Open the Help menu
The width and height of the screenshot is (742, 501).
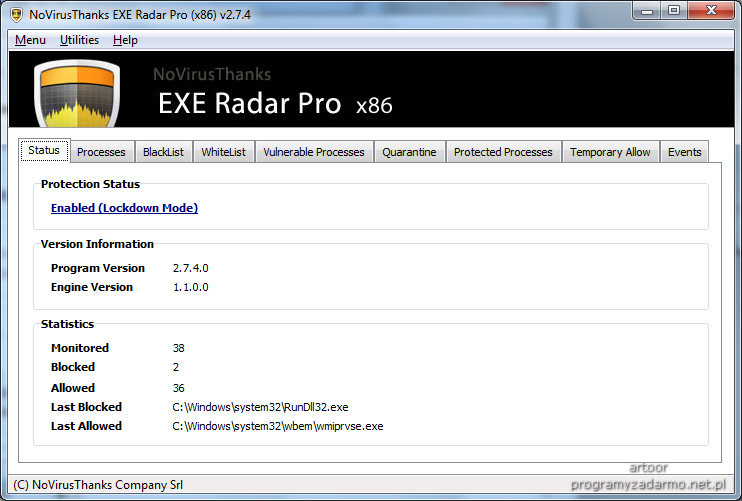point(125,40)
